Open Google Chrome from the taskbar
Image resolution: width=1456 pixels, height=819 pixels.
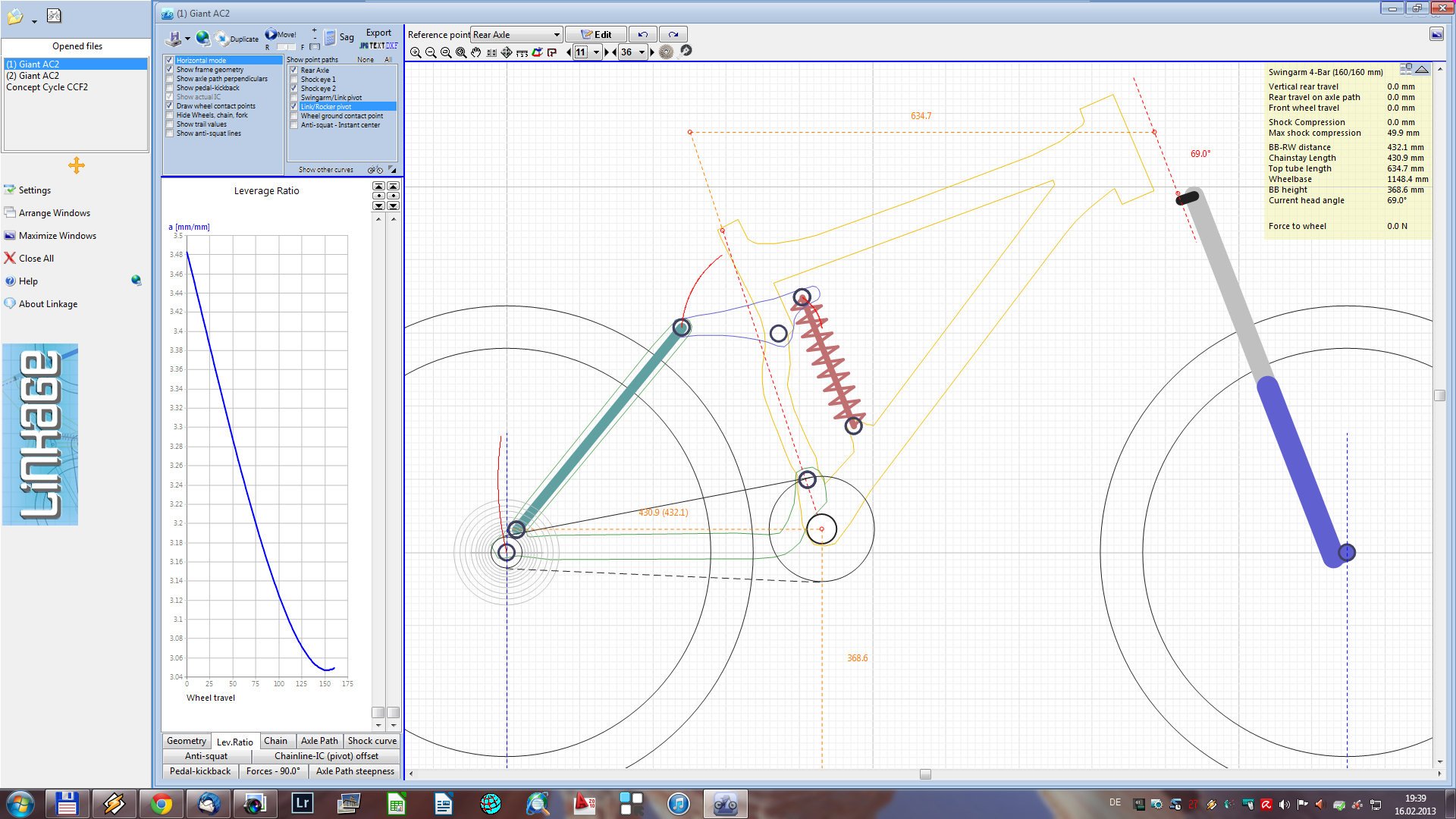coord(161,804)
